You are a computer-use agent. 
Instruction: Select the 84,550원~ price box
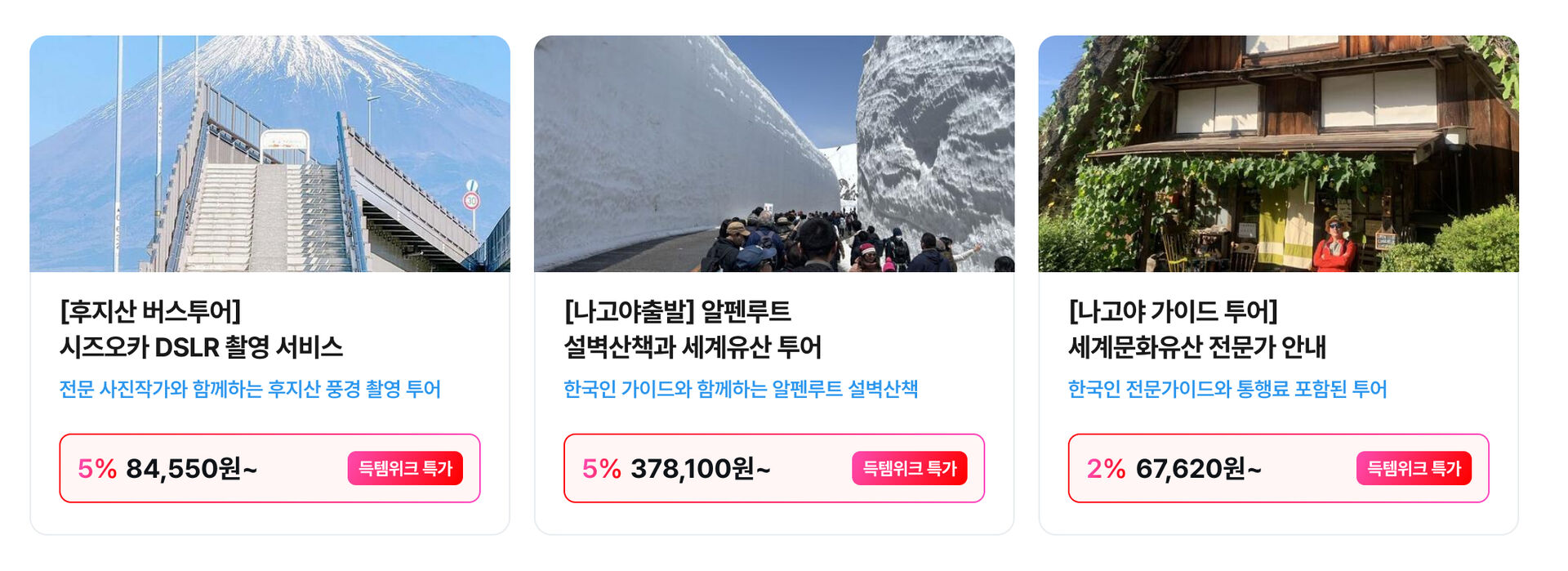tap(269, 468)
